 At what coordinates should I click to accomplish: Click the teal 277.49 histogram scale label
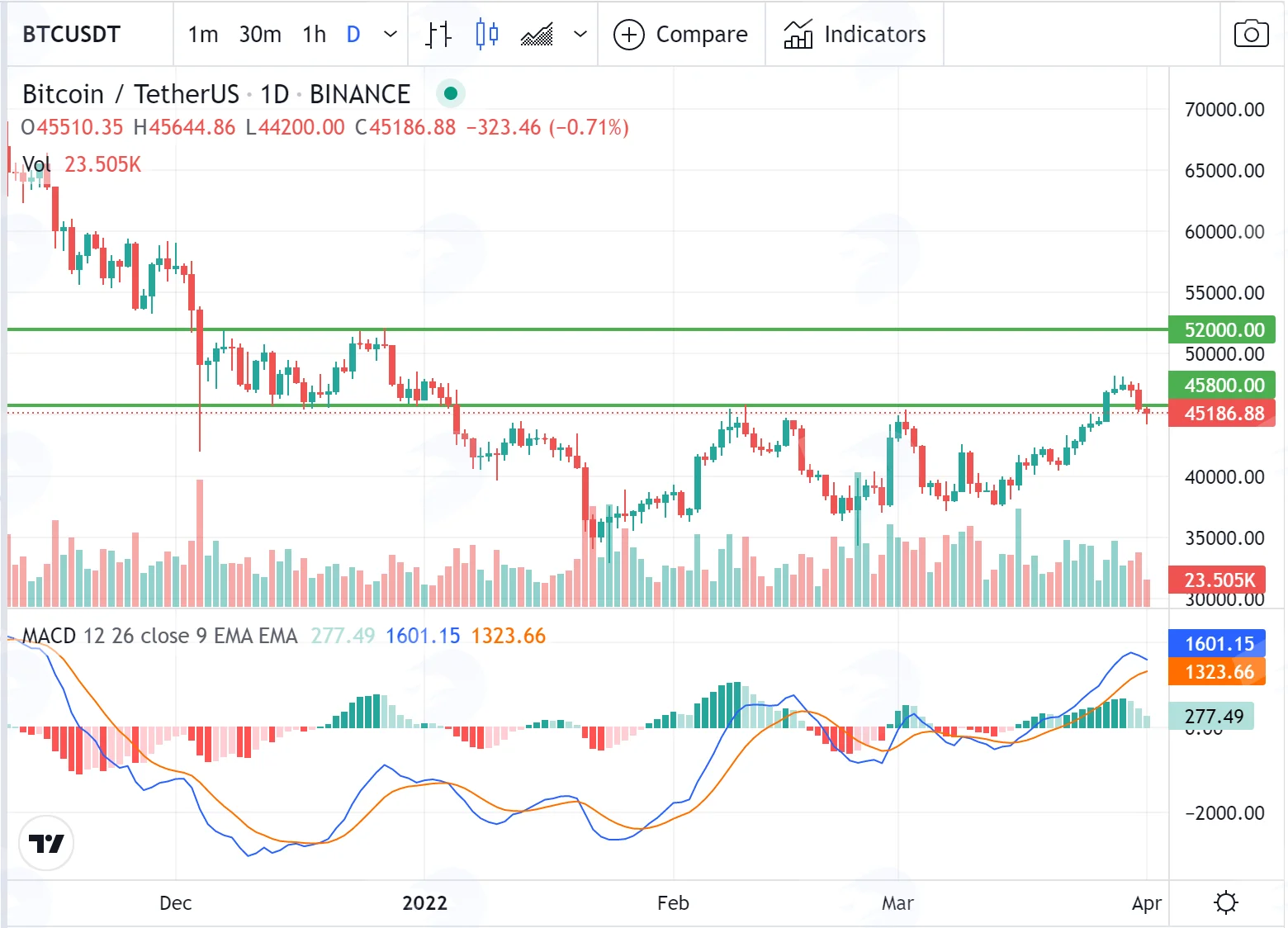[1212, 716]
